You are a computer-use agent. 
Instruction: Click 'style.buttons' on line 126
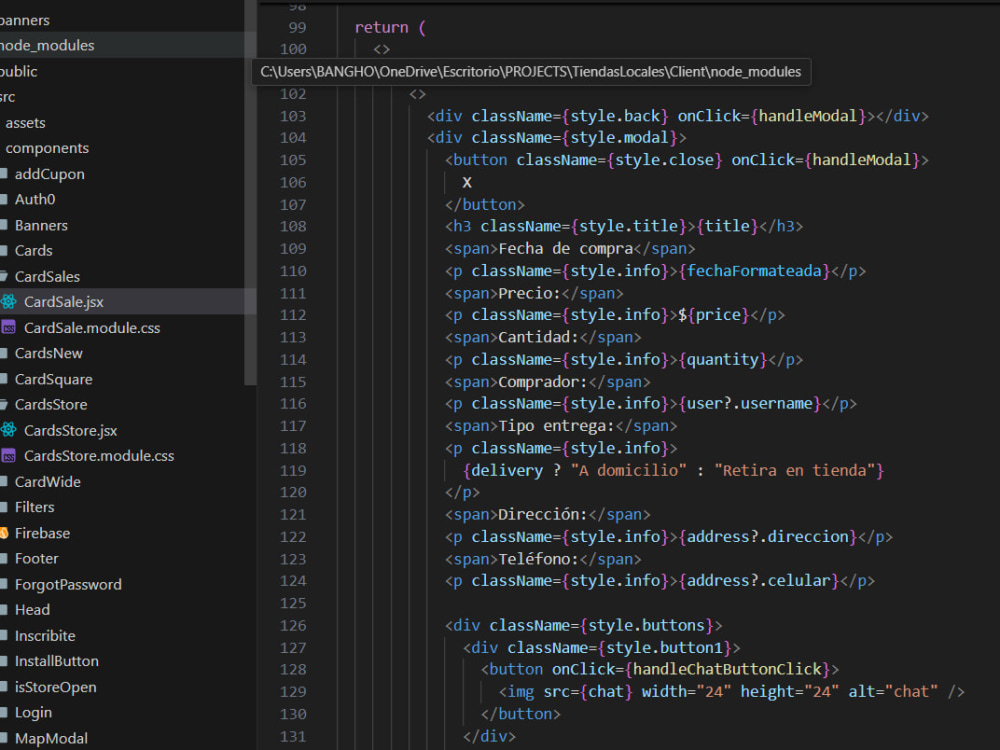[x=645, y=626]
